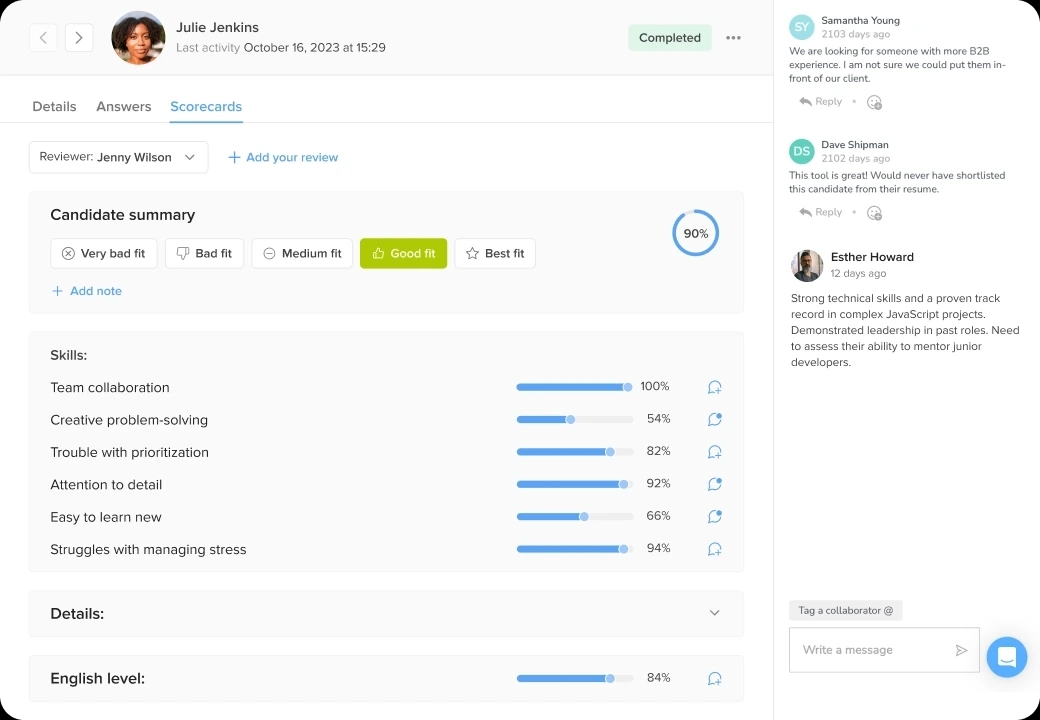Switch to the Answers tab
Image resolution: width=1040 pixels, height=720 pixels.
124,106
